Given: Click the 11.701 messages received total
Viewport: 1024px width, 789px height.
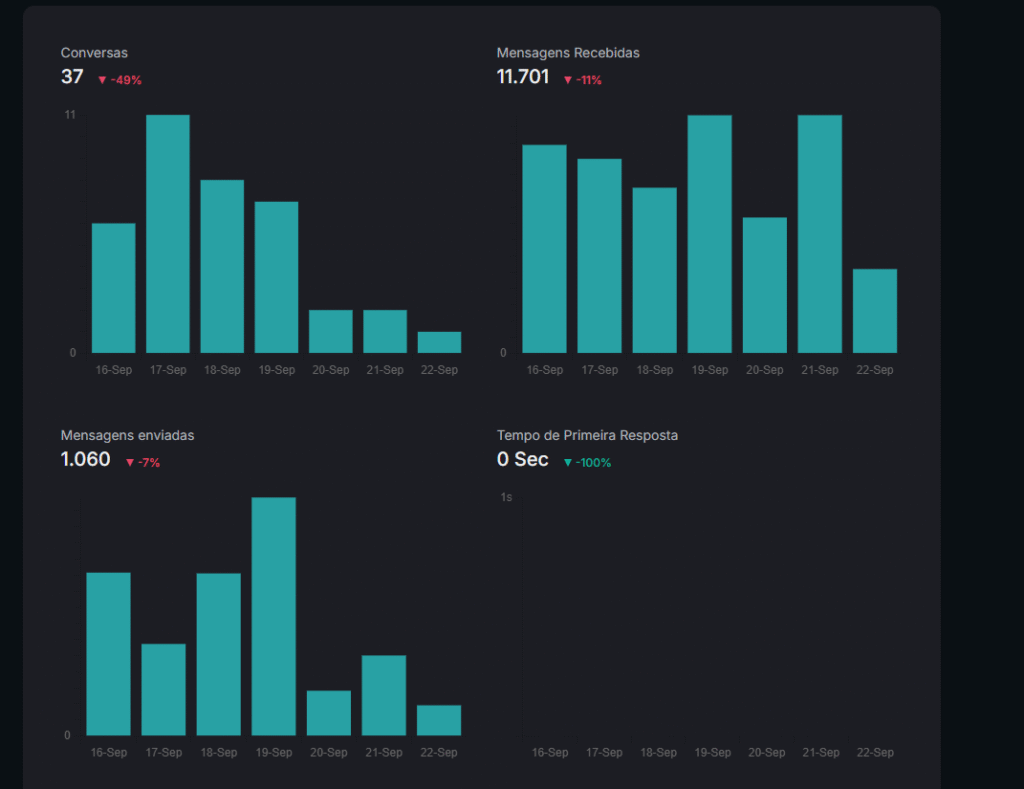Looking at the screenshot, I should coord(523,77).
